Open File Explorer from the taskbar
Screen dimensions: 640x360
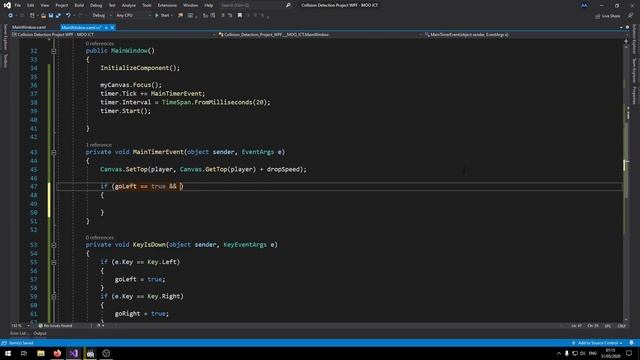(41, 353)
